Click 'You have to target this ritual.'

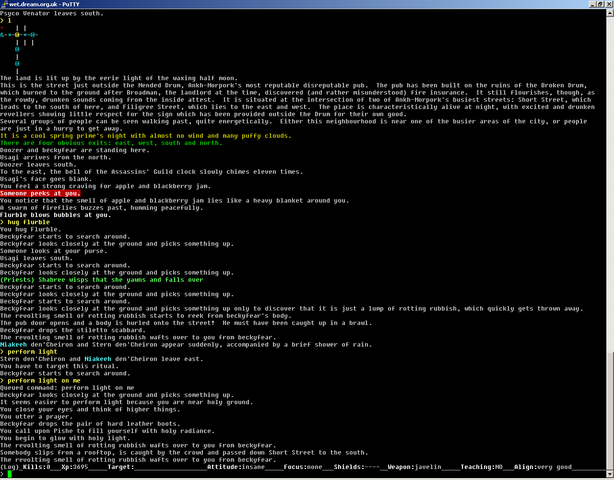click(60, 366)
